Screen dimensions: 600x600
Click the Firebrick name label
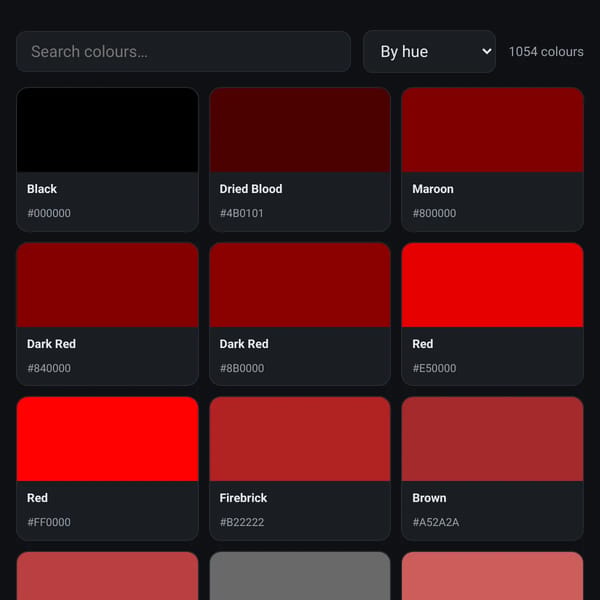243,498
